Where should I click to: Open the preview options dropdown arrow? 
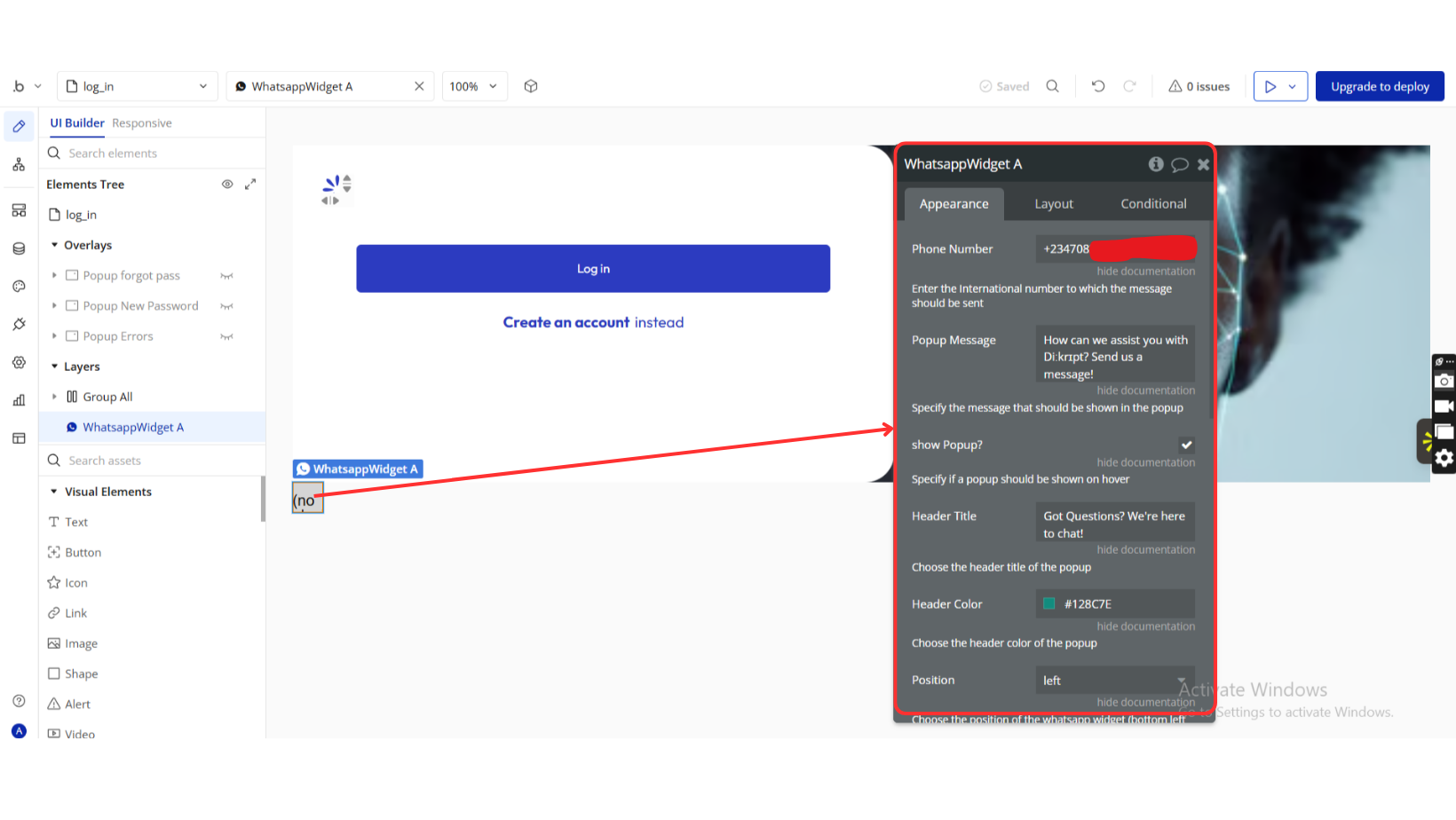pyautogui.click(x=1293, y=86)
